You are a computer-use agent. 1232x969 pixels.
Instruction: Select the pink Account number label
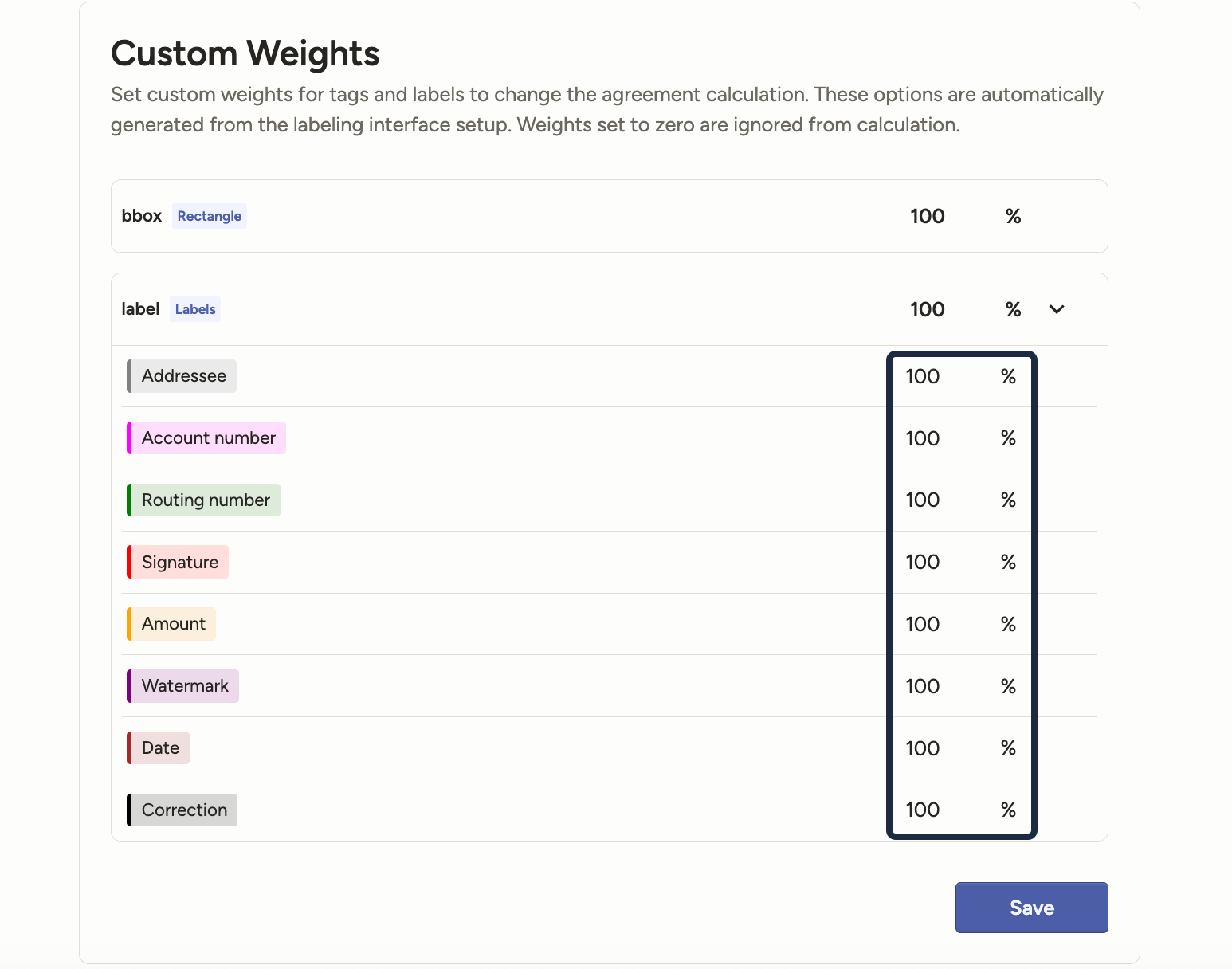coord(207,438)
